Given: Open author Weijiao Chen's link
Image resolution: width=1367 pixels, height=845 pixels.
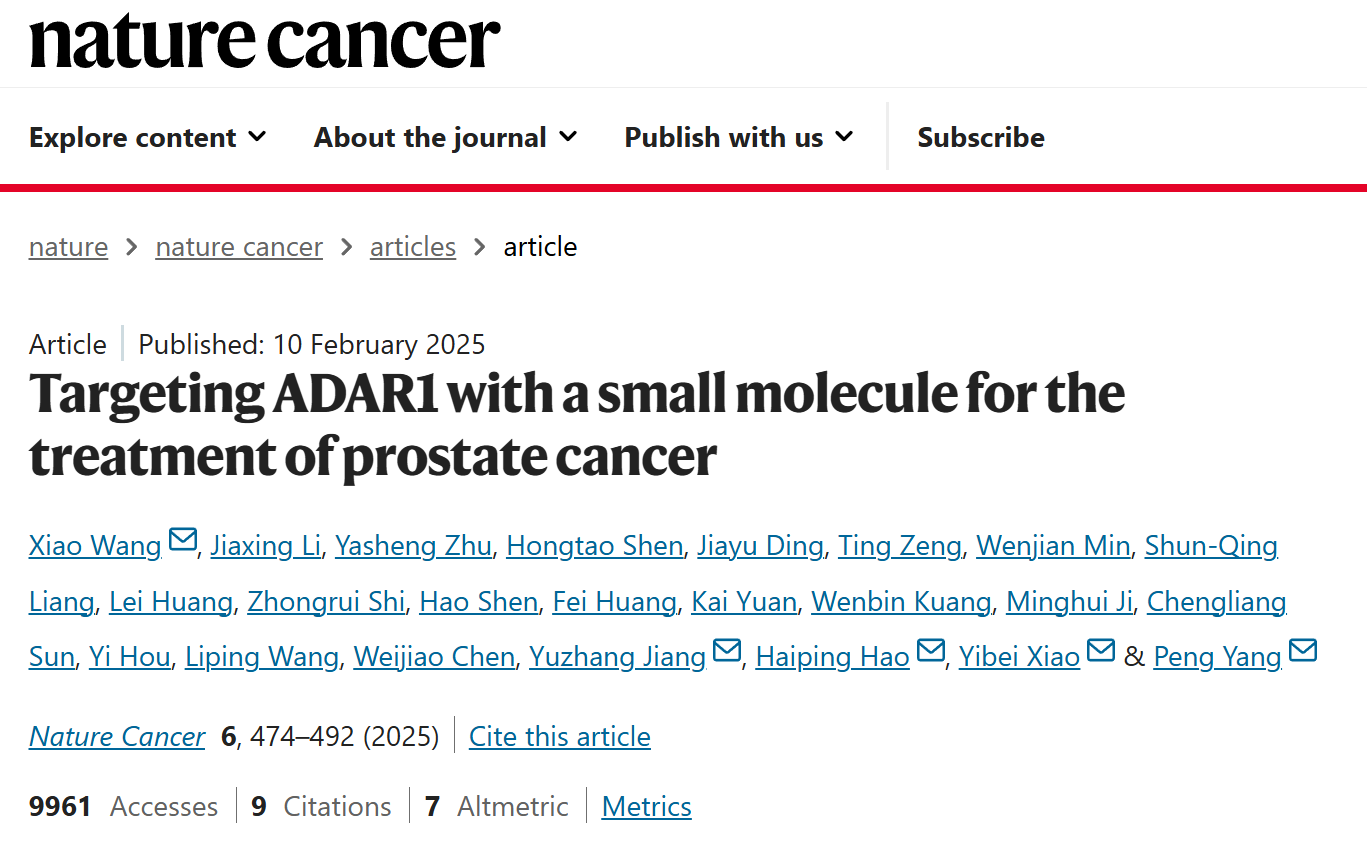Looking at the screenshot, I should click(x=434, y=657).
